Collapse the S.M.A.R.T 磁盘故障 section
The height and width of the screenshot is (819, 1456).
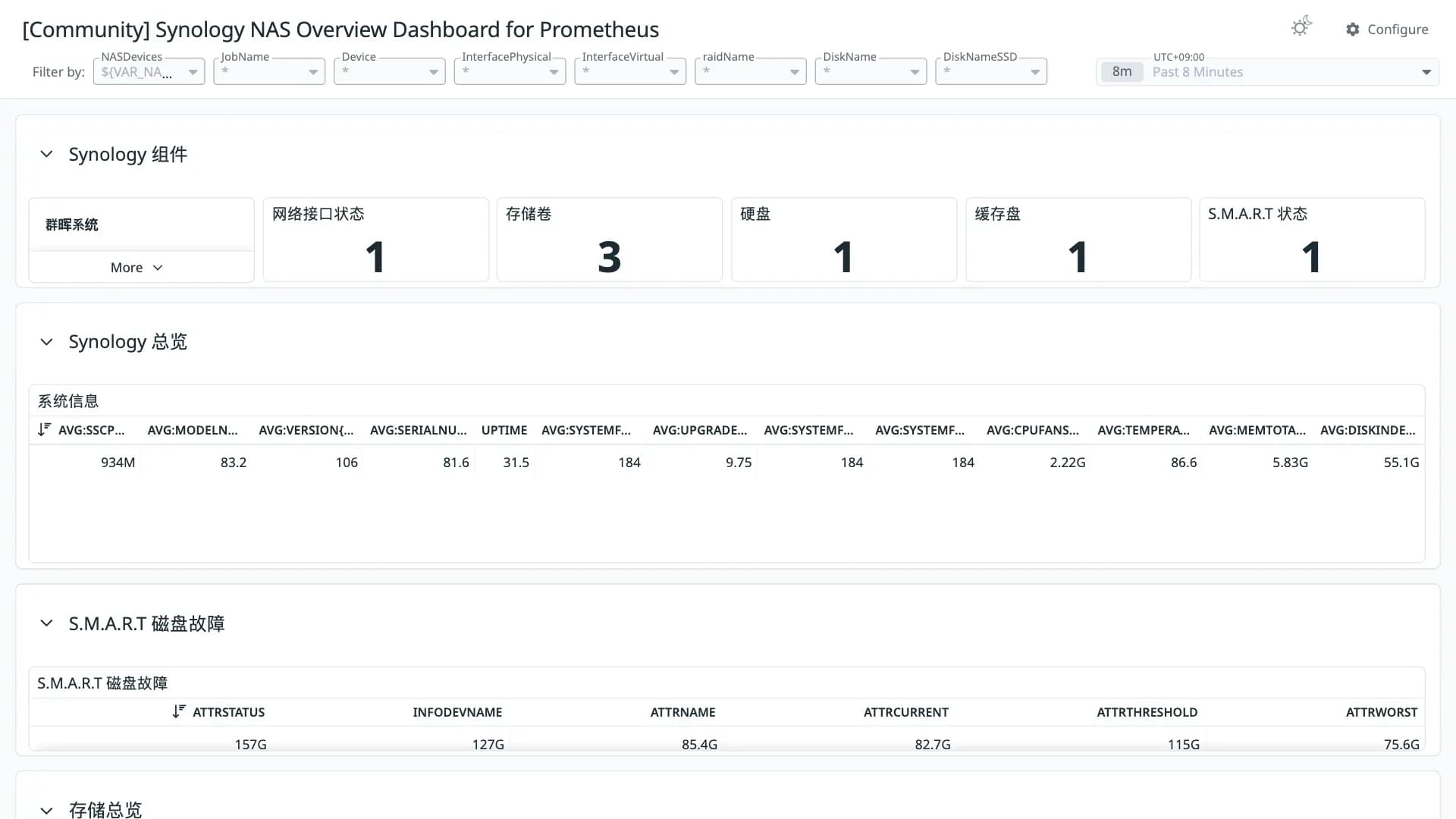(x=46, y=623)
